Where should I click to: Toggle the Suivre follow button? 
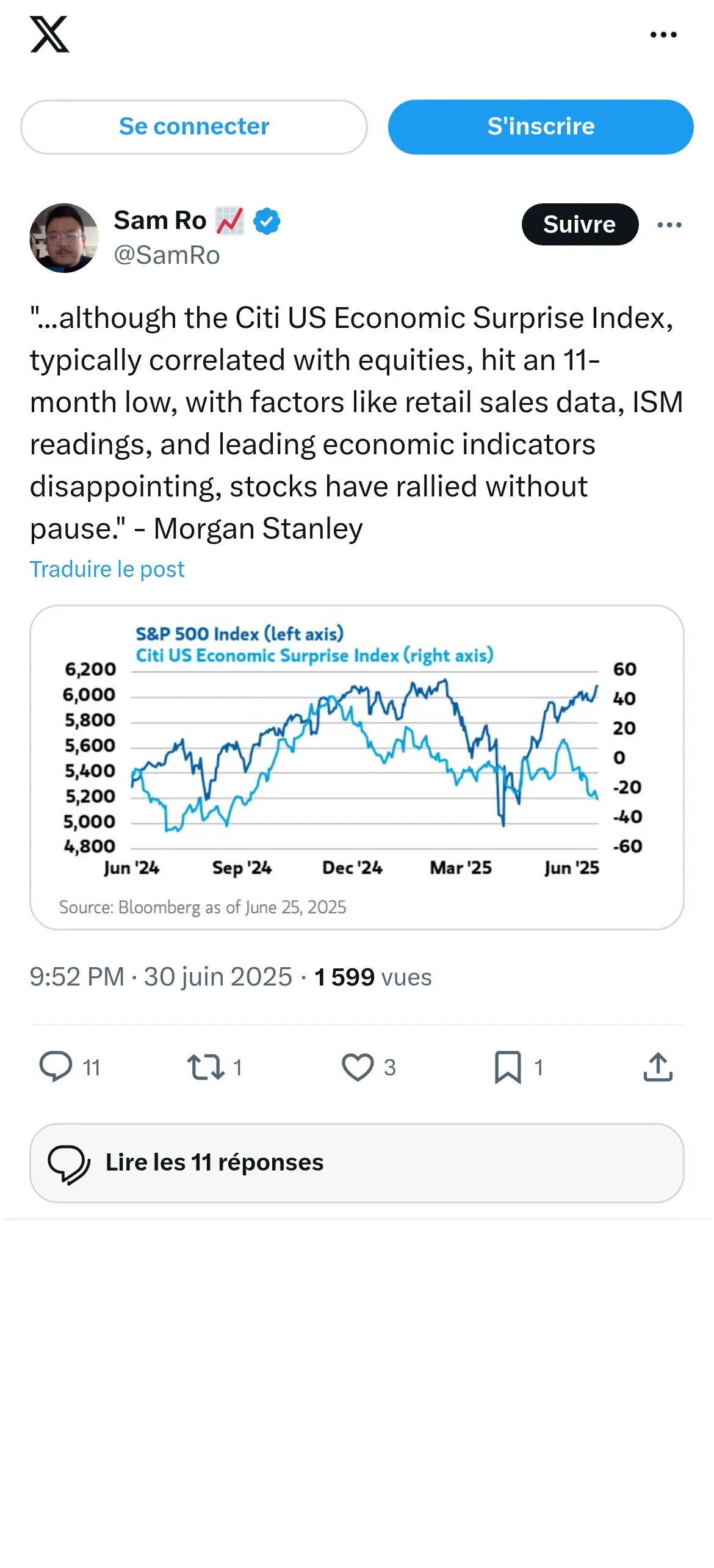[x=579, y=225]
